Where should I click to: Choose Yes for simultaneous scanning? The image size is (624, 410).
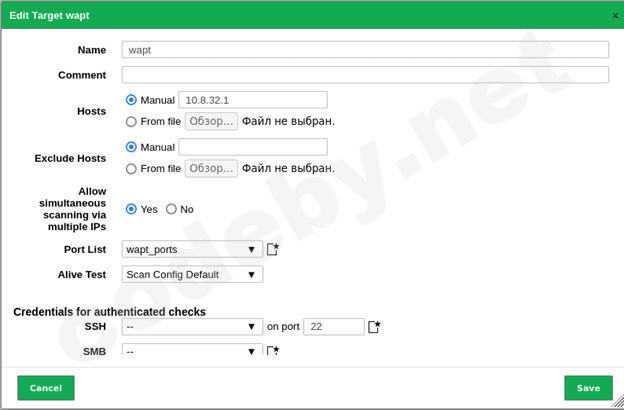coord(131,209)
